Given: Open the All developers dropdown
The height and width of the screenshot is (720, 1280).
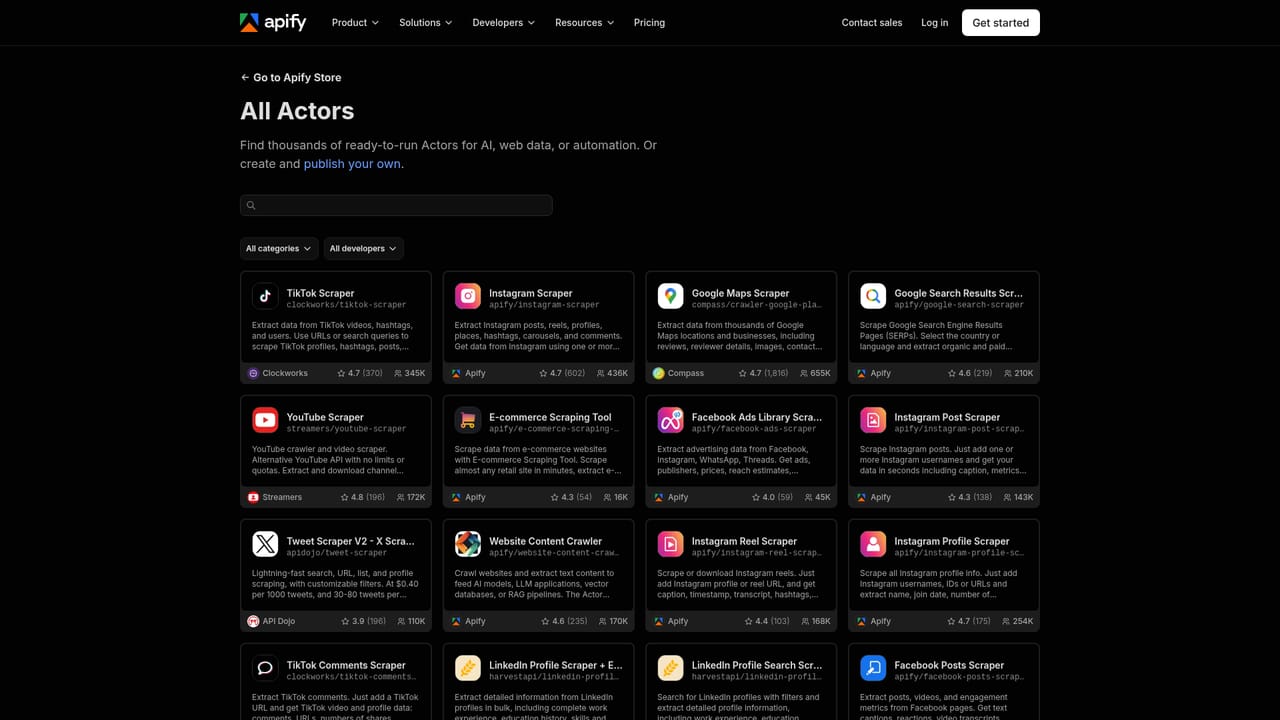Looking at the screenshot, I should tap(363, 248).
